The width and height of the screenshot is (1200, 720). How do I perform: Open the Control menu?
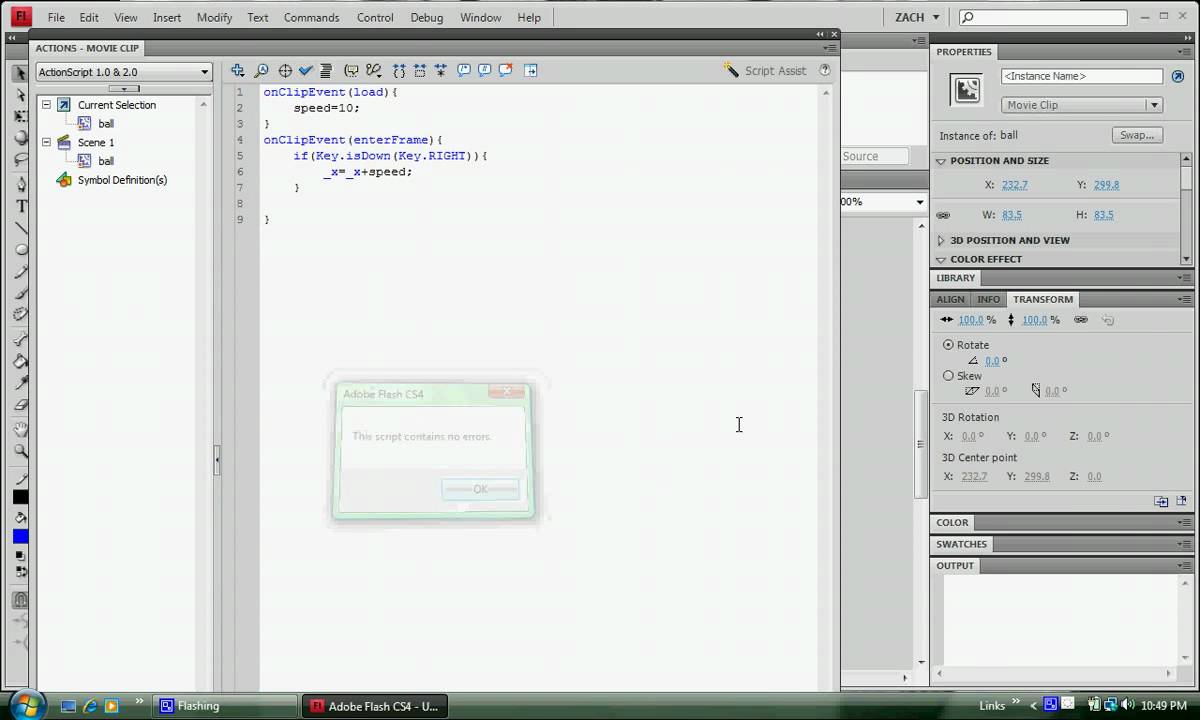[375, 17]
